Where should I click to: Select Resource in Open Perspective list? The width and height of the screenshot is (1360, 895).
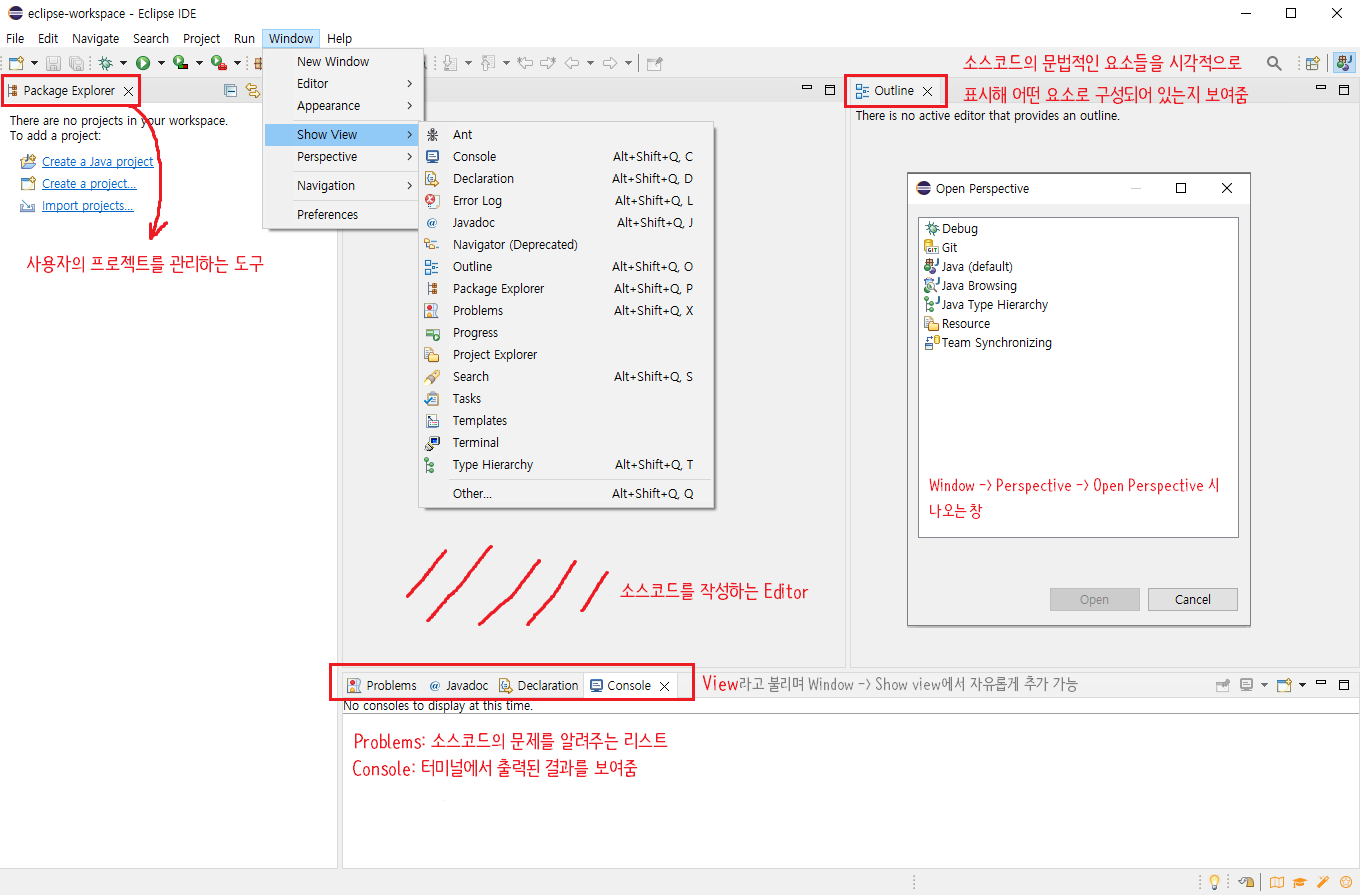[x=958, y=324]
